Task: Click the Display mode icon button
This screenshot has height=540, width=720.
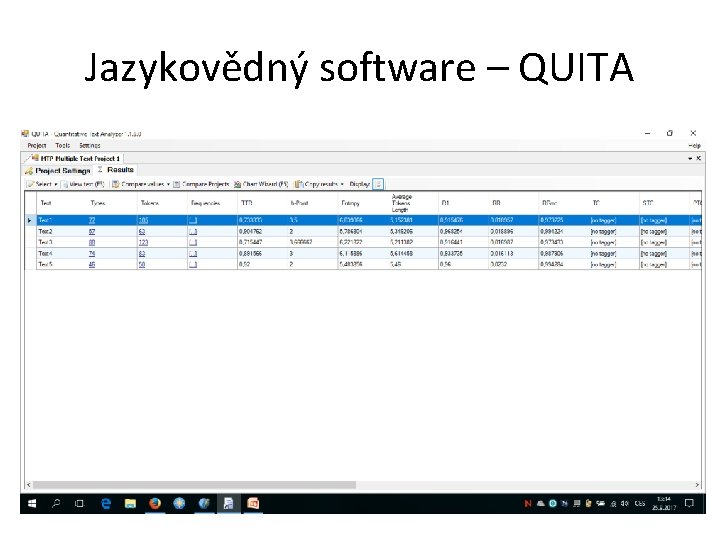Action: click(378, 184)
